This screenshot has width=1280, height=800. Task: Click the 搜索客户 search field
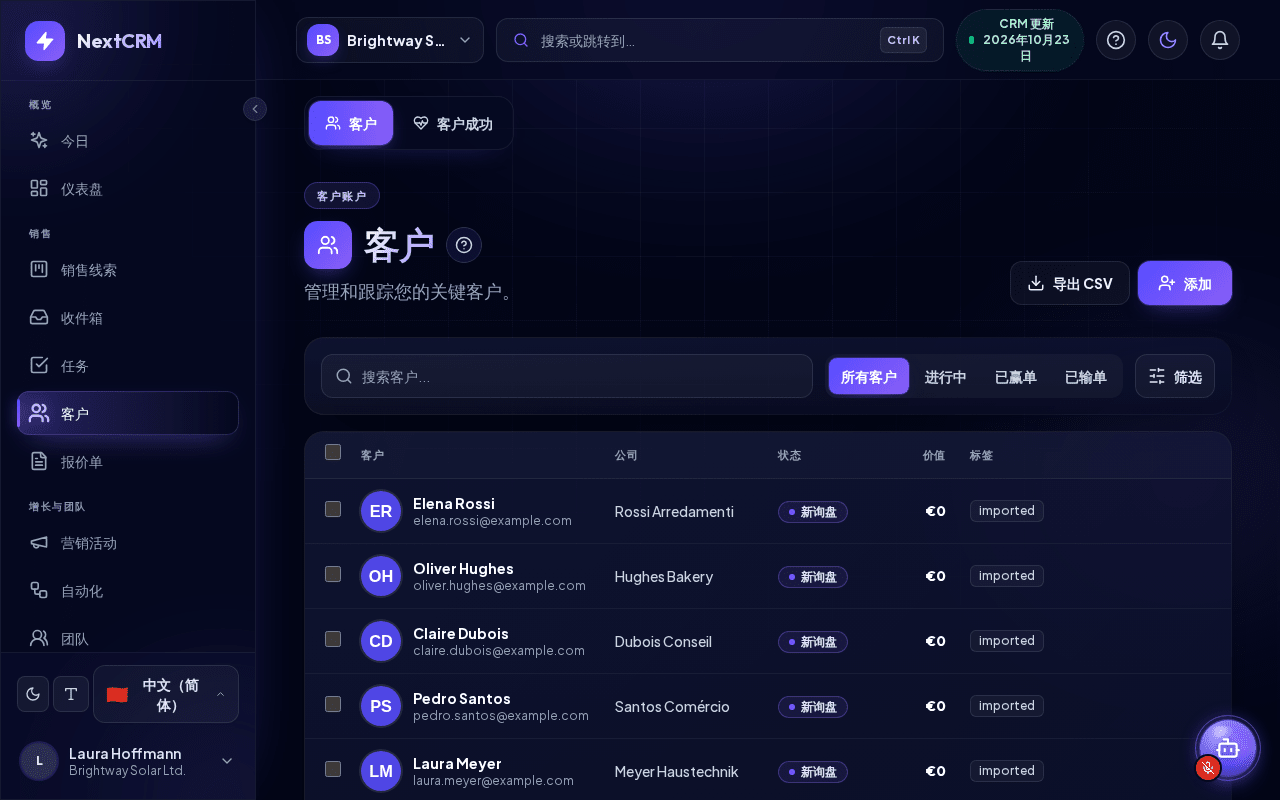point(567,376)
